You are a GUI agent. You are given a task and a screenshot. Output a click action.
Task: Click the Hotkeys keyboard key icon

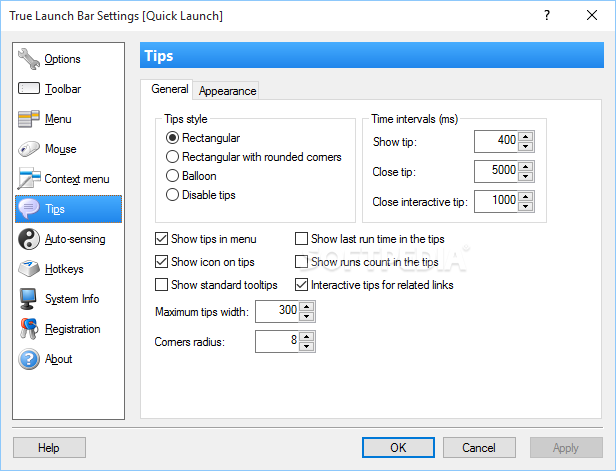coord(29,269)
